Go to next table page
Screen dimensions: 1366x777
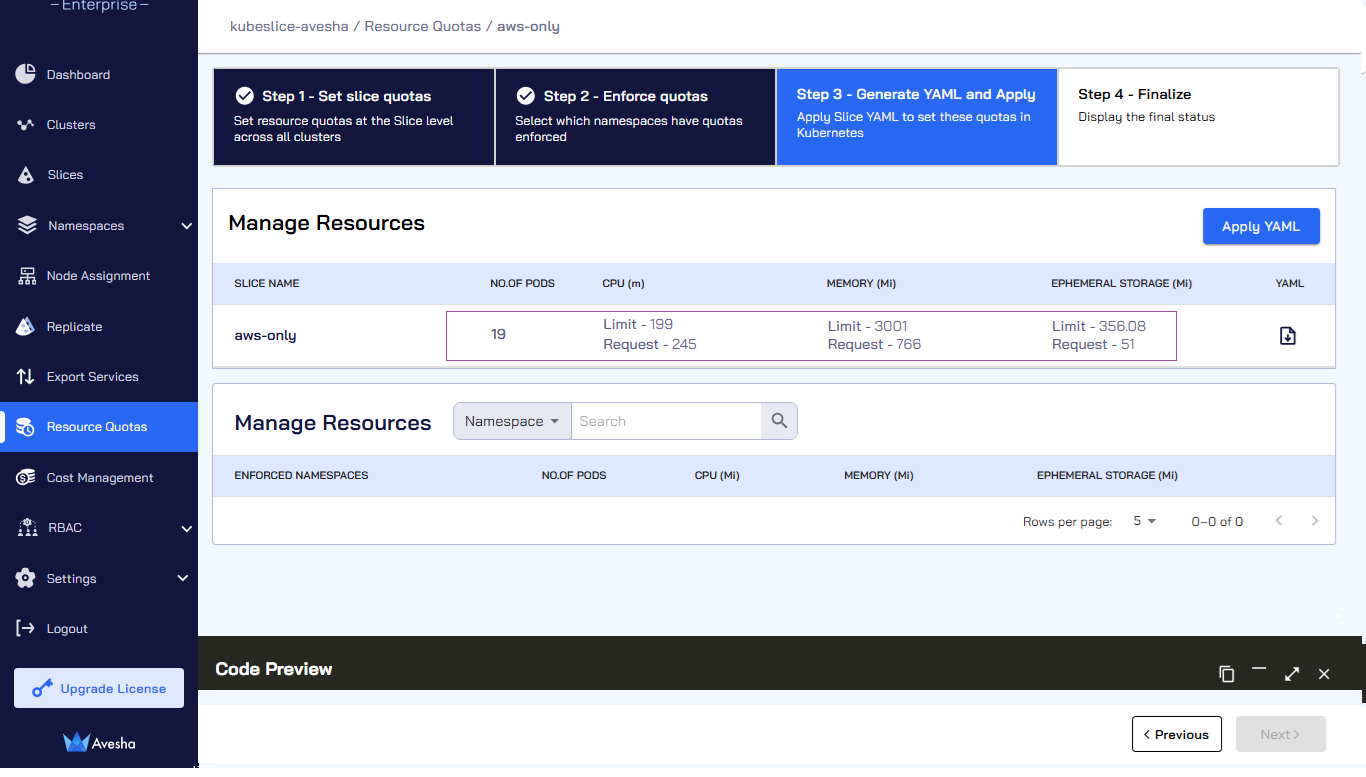(x=1315, y=521)
